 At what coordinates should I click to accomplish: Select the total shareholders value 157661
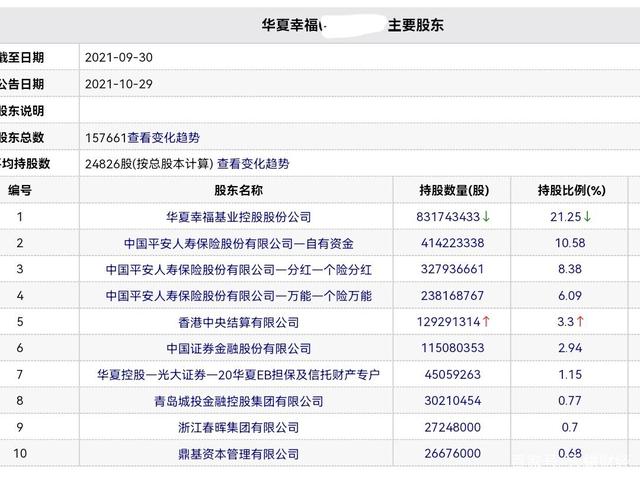click(x=106, y=138)
